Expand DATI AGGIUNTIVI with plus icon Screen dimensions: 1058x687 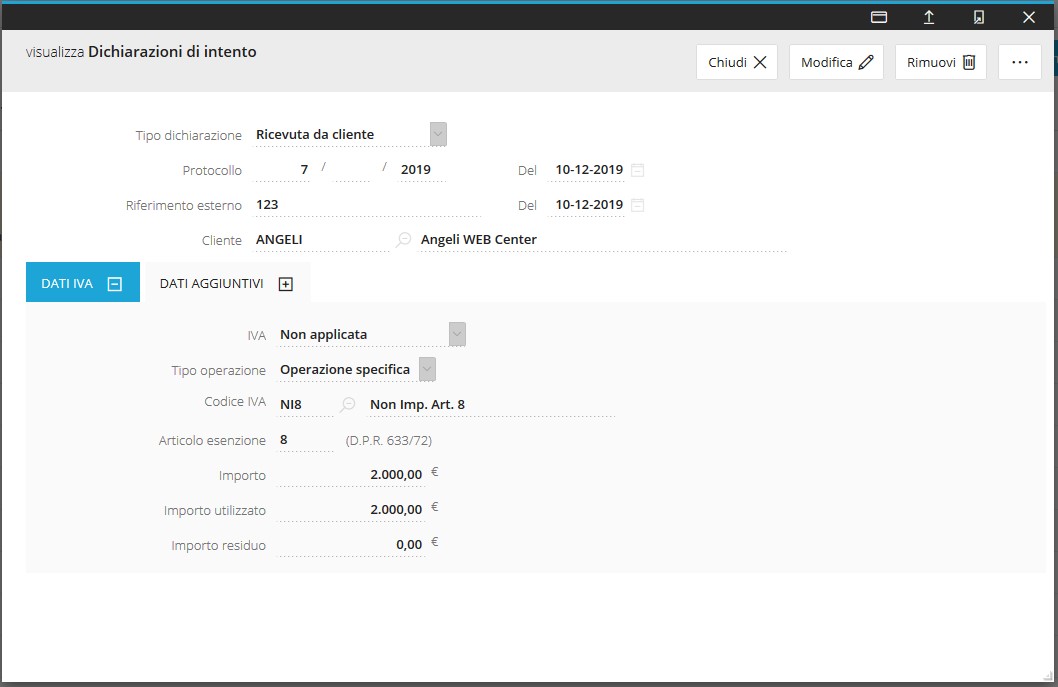point(286,284)
